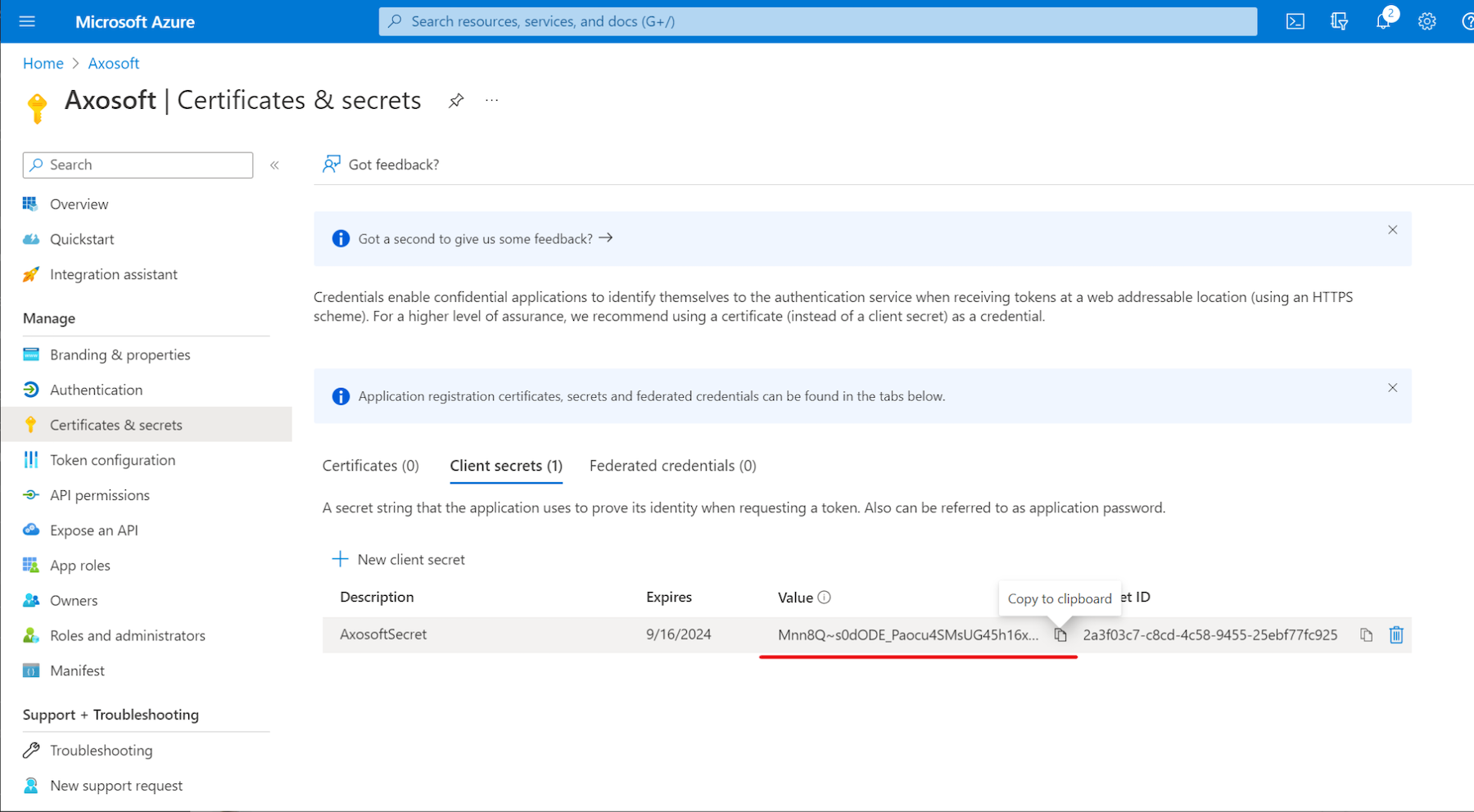Focus the global resource search box
The image size is (1474, 812).
817,21
